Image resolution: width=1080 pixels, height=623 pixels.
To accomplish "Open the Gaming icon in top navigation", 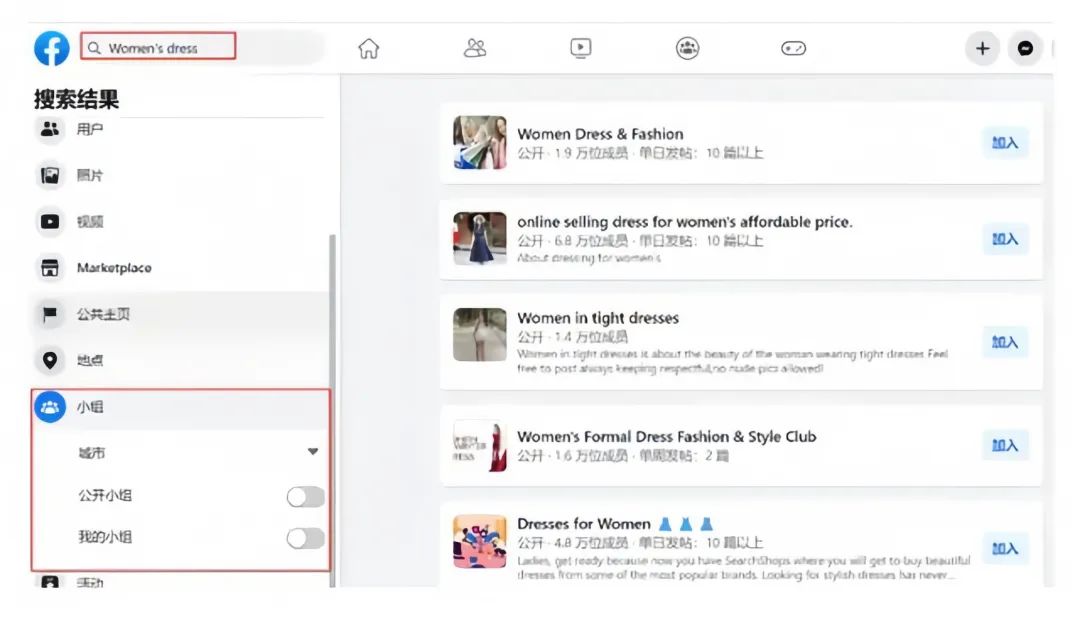I will [793, 47].
